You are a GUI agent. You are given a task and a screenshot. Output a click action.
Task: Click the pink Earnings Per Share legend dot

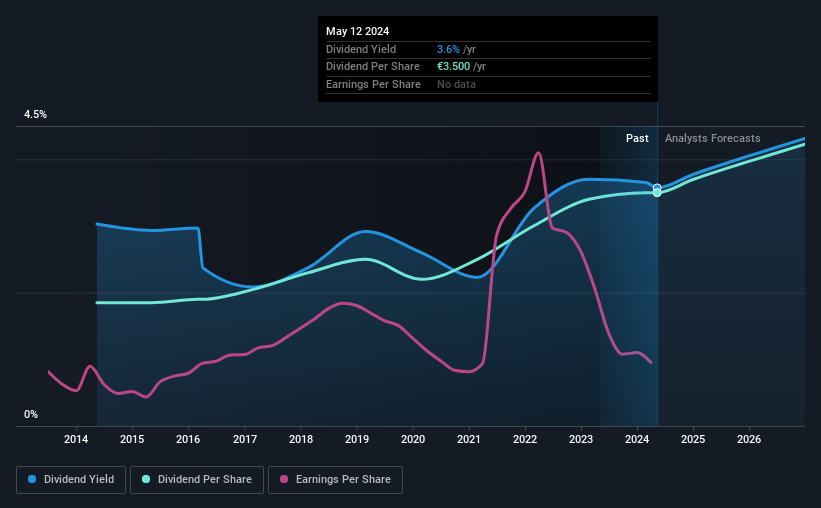[284, 479]
